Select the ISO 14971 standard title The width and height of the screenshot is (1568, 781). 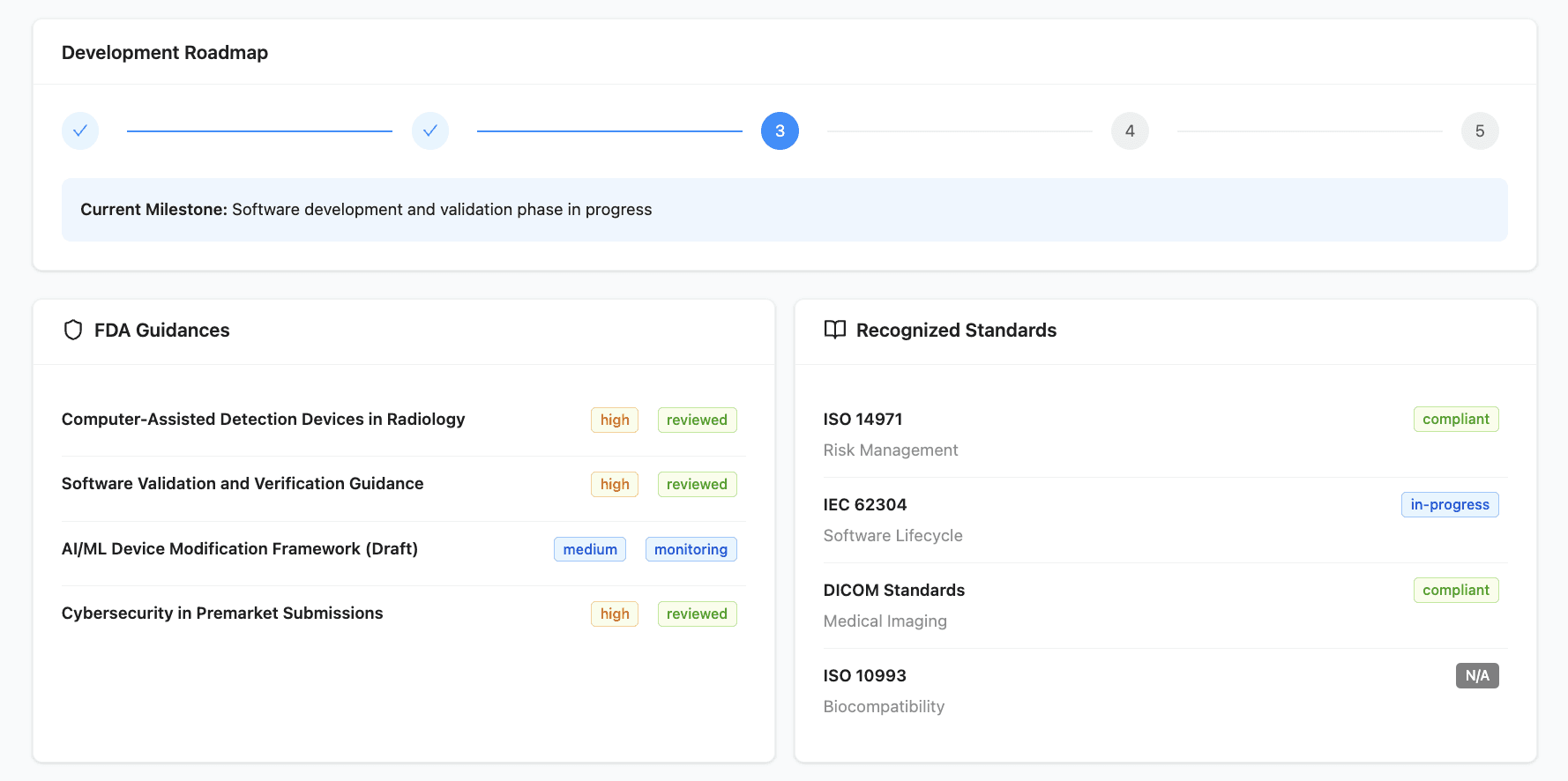tap(862, 420)
